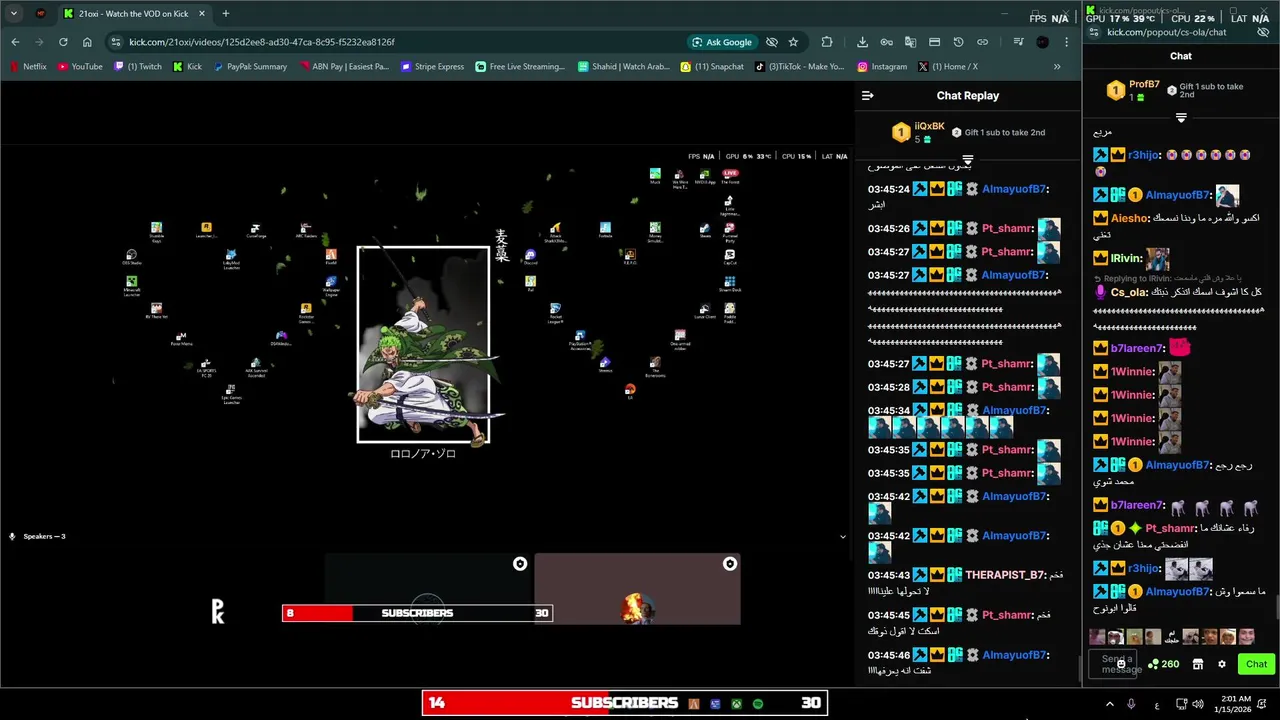Open the Stripe Express bookmark
The width and height of the screenshot is (1280, 720).
[432, 67]
